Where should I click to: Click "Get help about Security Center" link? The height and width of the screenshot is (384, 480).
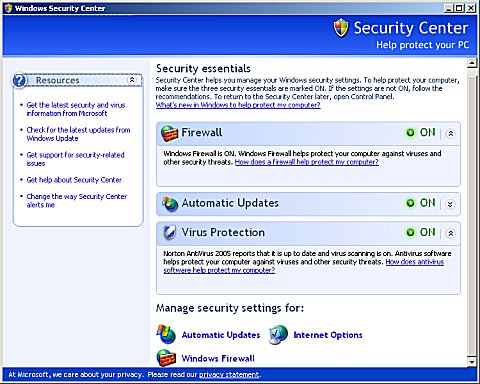[x=74, y=180]
